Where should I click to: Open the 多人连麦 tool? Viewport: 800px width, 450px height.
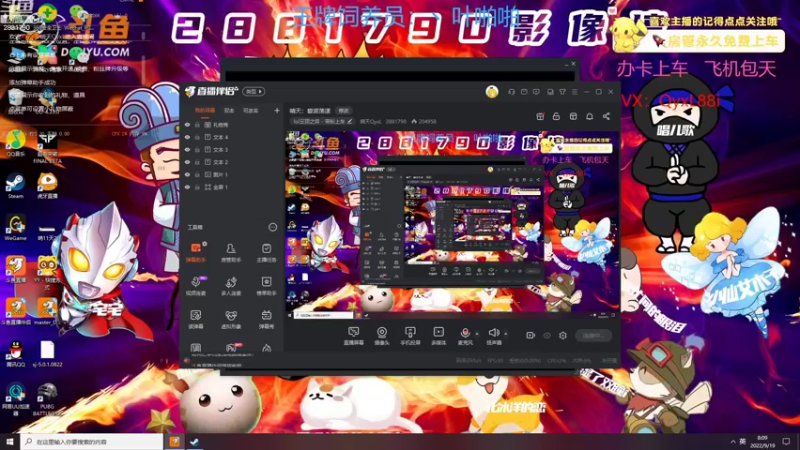231,286
